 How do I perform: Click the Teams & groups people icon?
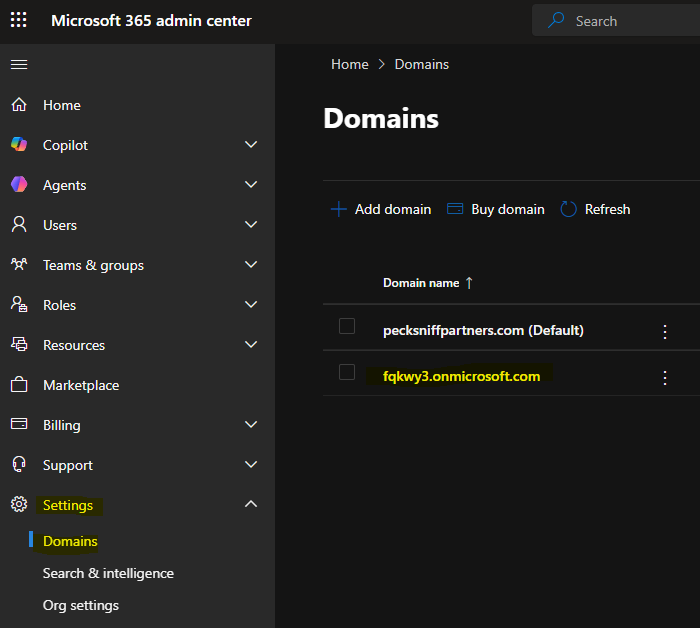19,264
